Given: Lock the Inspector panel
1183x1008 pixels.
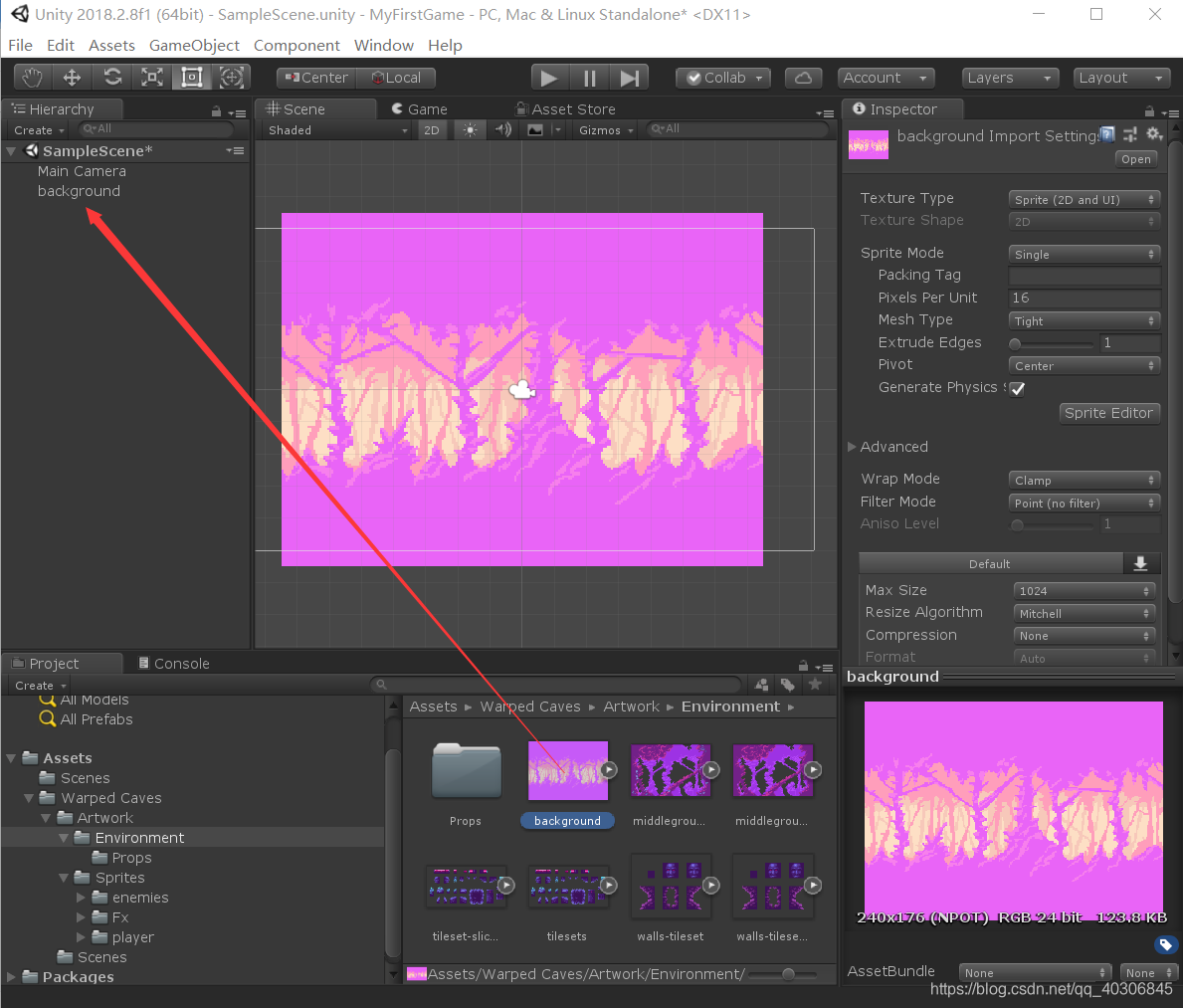Looking at the screenshot, I should click(1149, 111).
